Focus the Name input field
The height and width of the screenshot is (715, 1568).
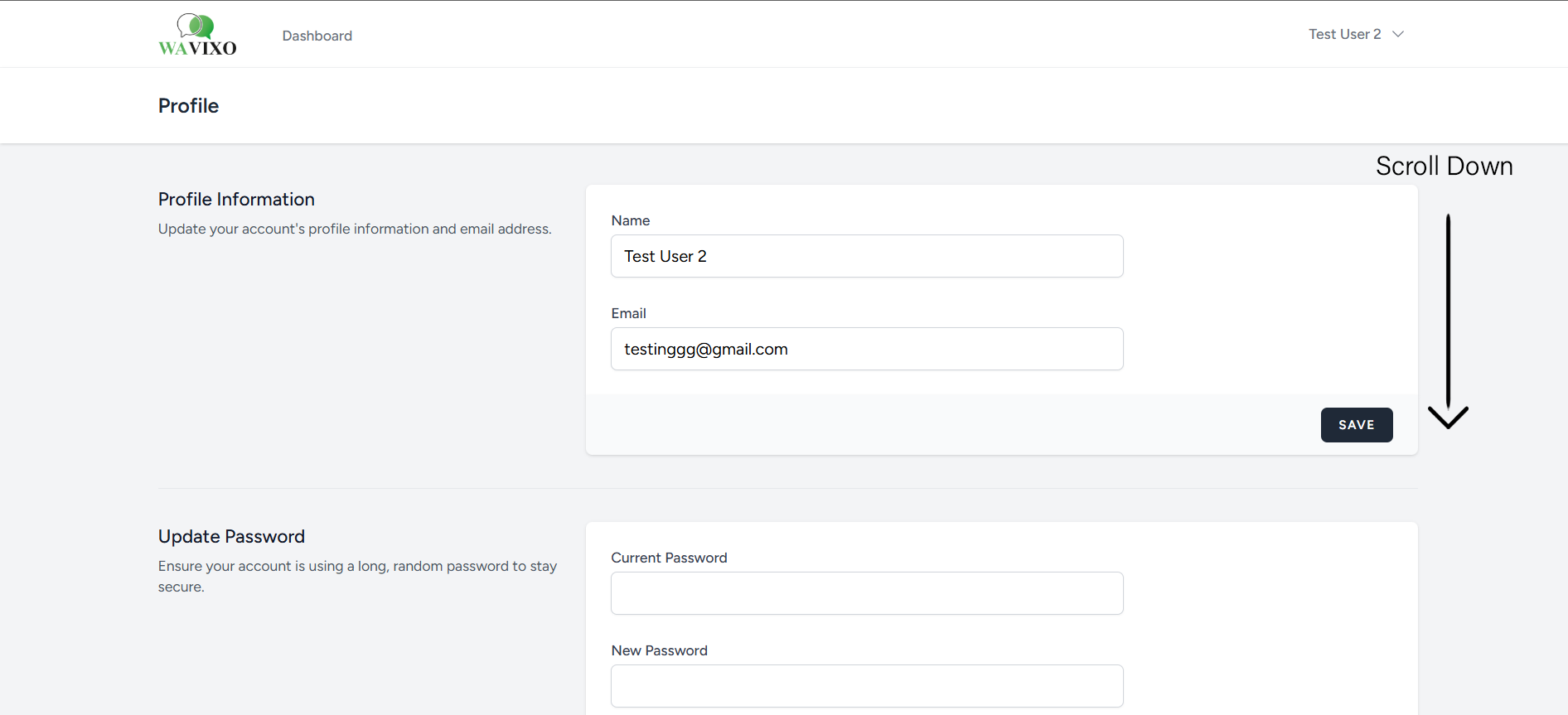tap(866, 256)
